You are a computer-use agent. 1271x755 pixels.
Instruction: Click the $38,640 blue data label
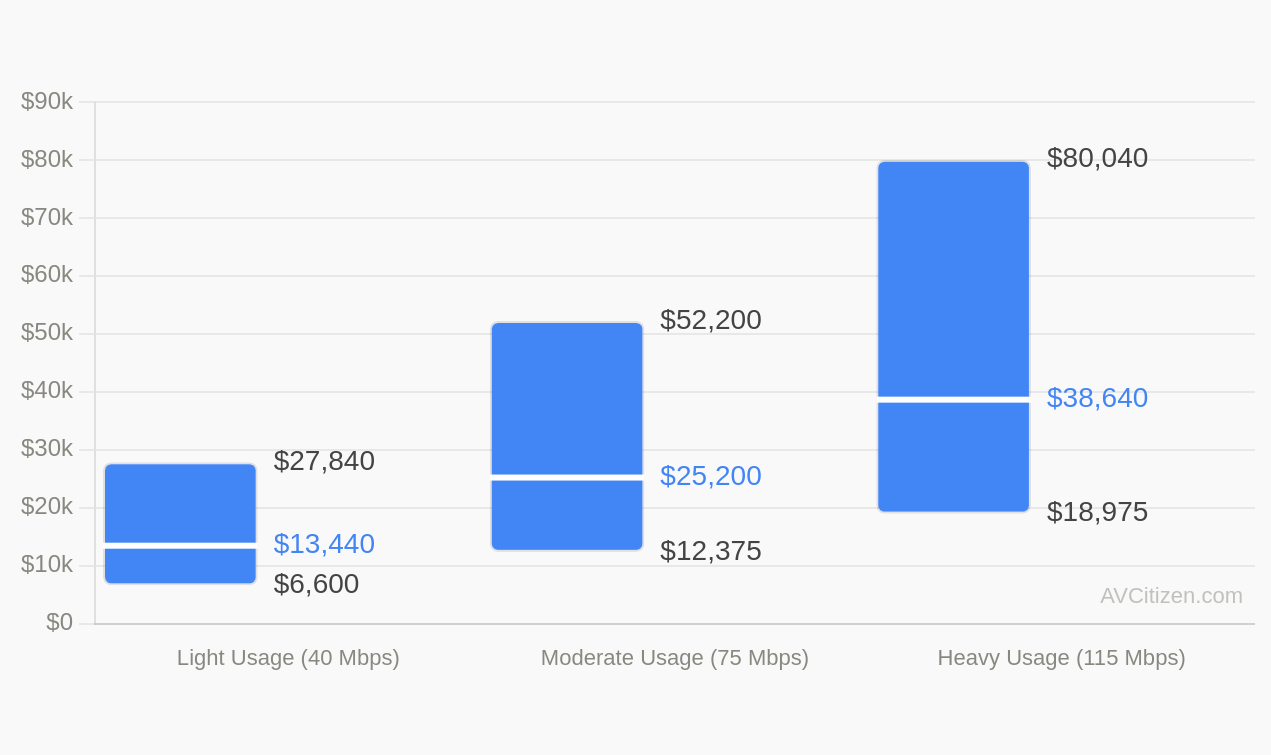click(x=1097, y=398)
